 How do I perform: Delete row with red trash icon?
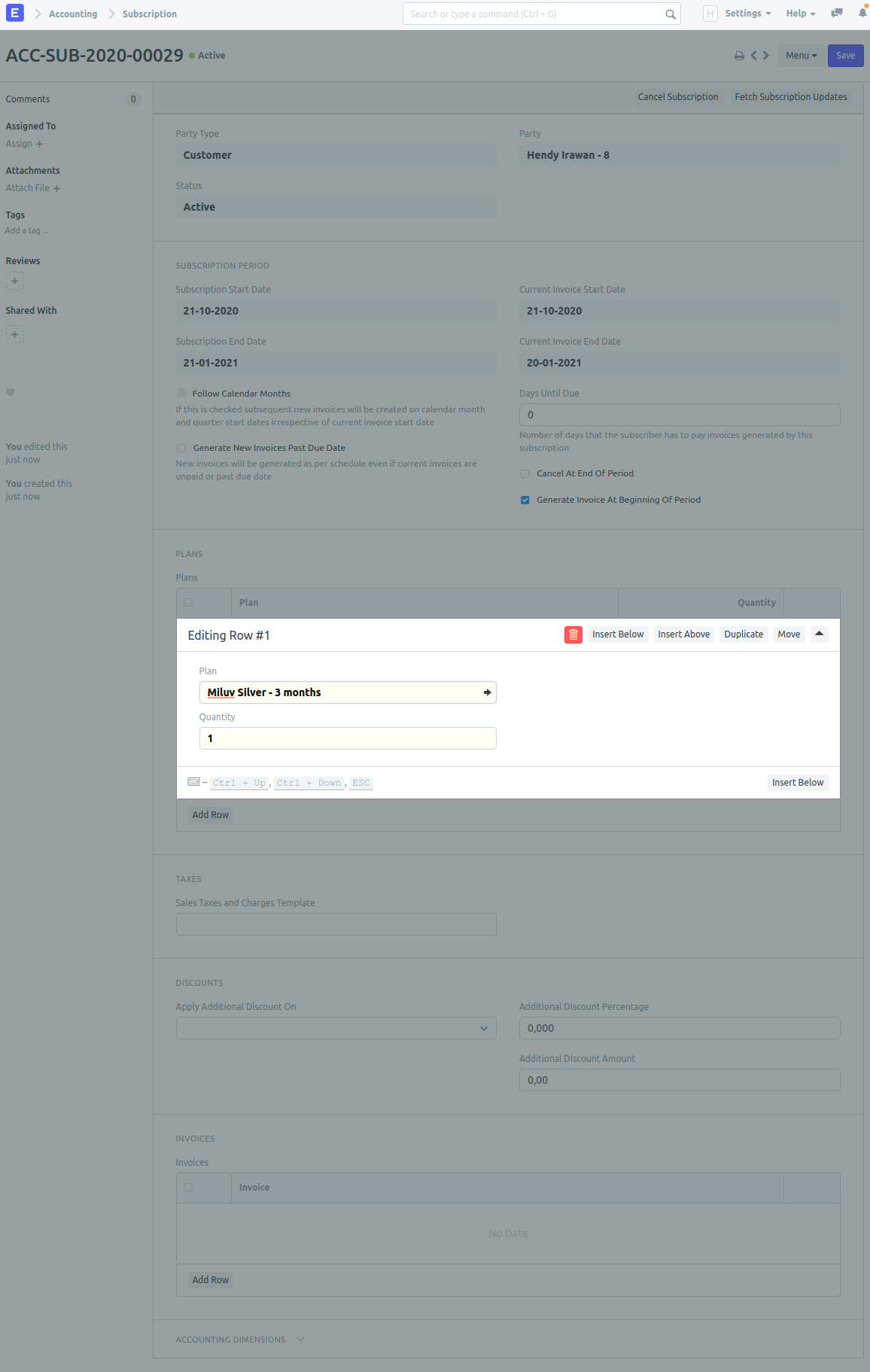pos(573,634)
